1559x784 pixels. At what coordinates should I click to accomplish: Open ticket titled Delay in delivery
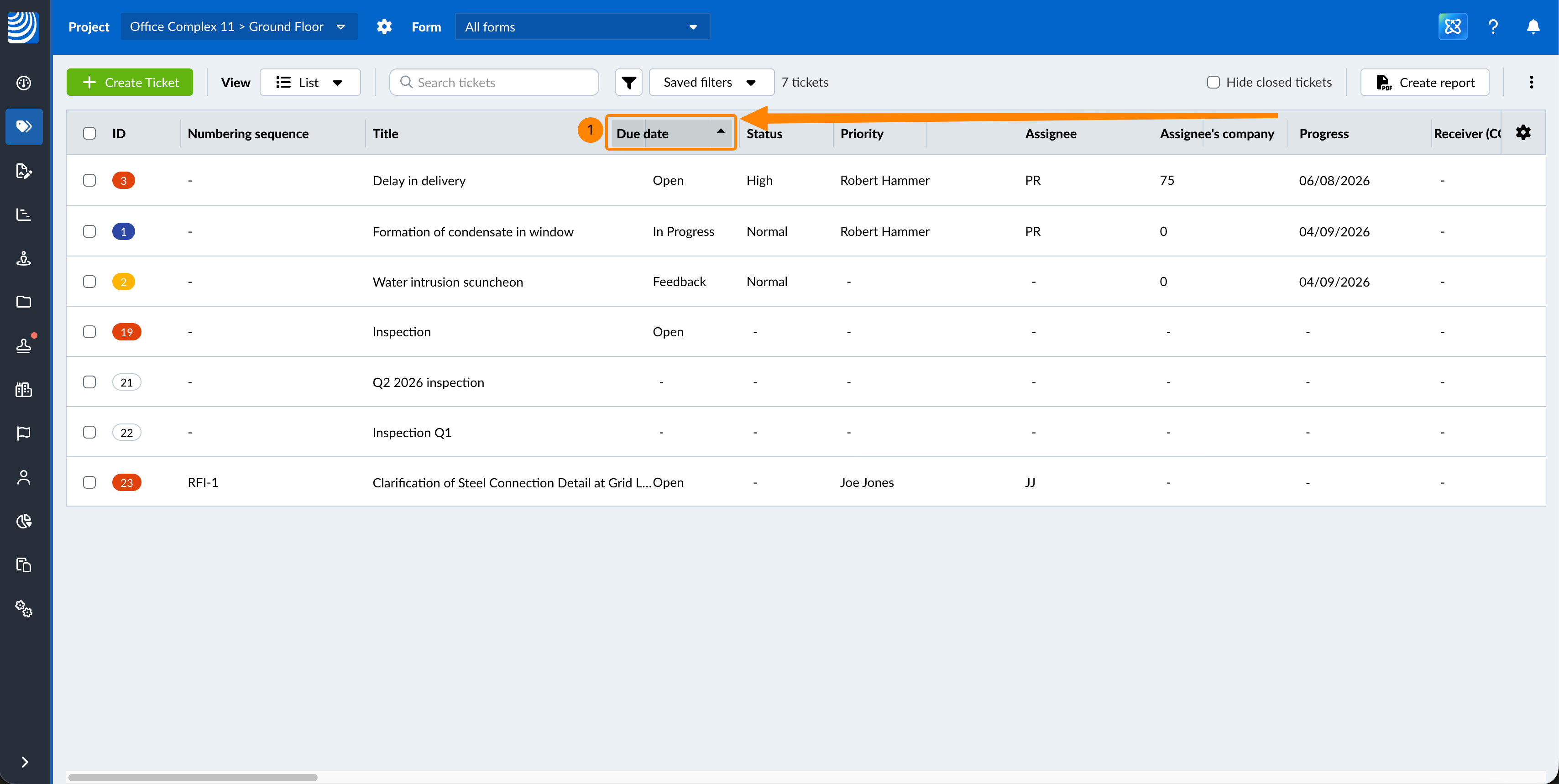pyautogui.click(x=419, y=180)
